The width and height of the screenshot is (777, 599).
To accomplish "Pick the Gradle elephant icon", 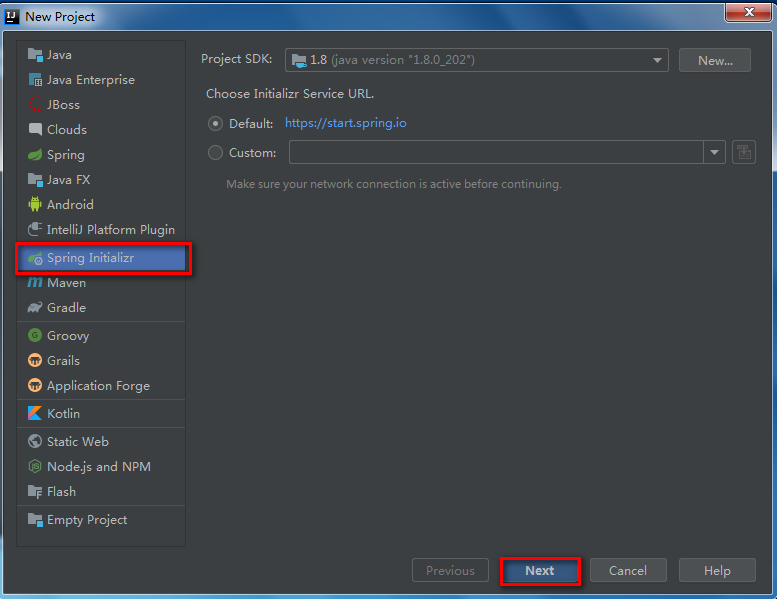I will [35, 308].
